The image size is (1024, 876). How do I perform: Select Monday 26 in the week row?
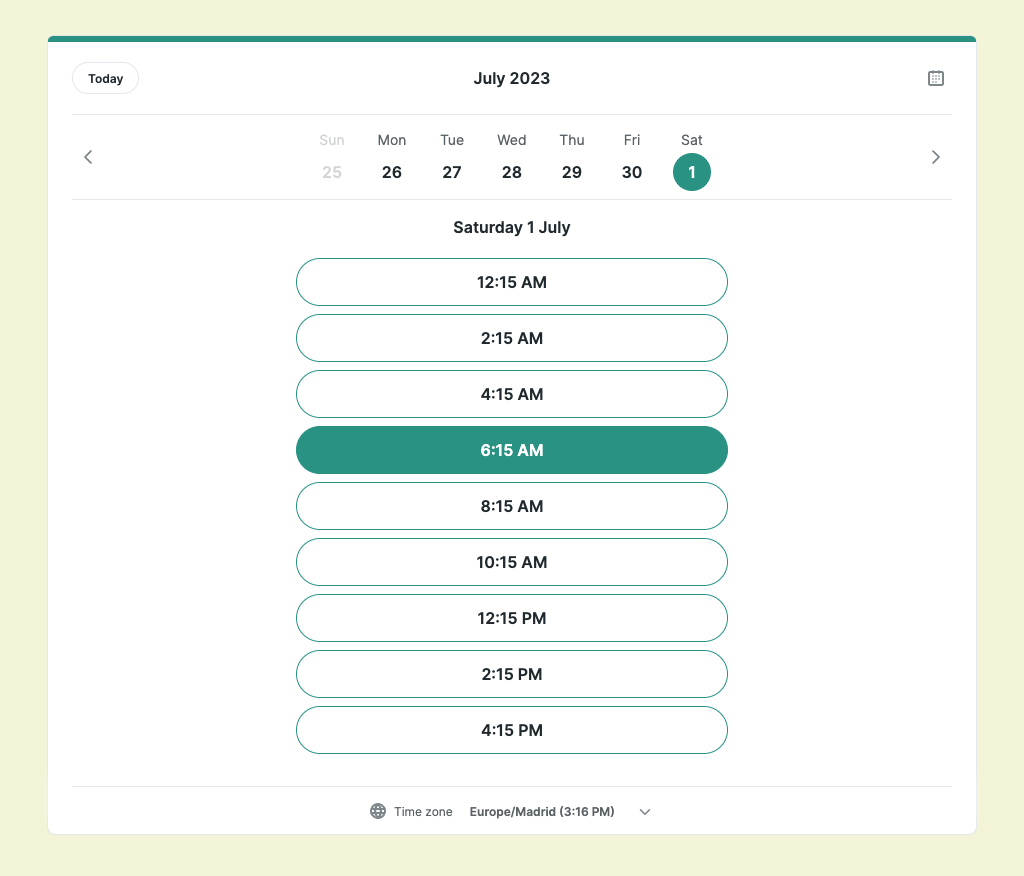pyautogui.click(x=392, y=171)
